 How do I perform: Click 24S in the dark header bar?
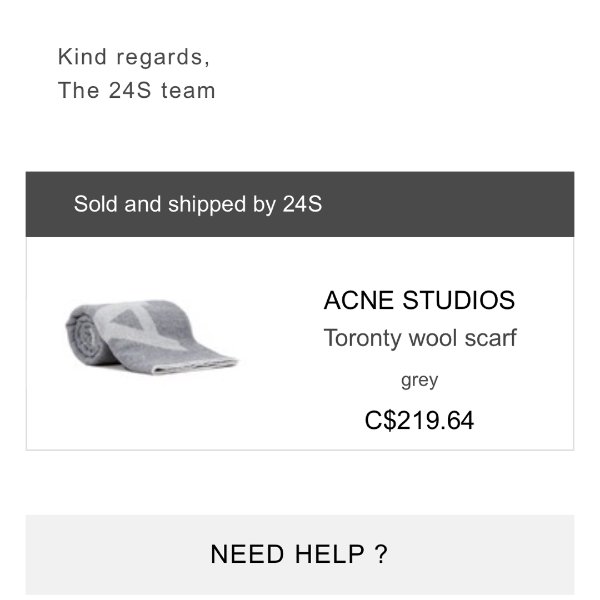click(302, 205)
